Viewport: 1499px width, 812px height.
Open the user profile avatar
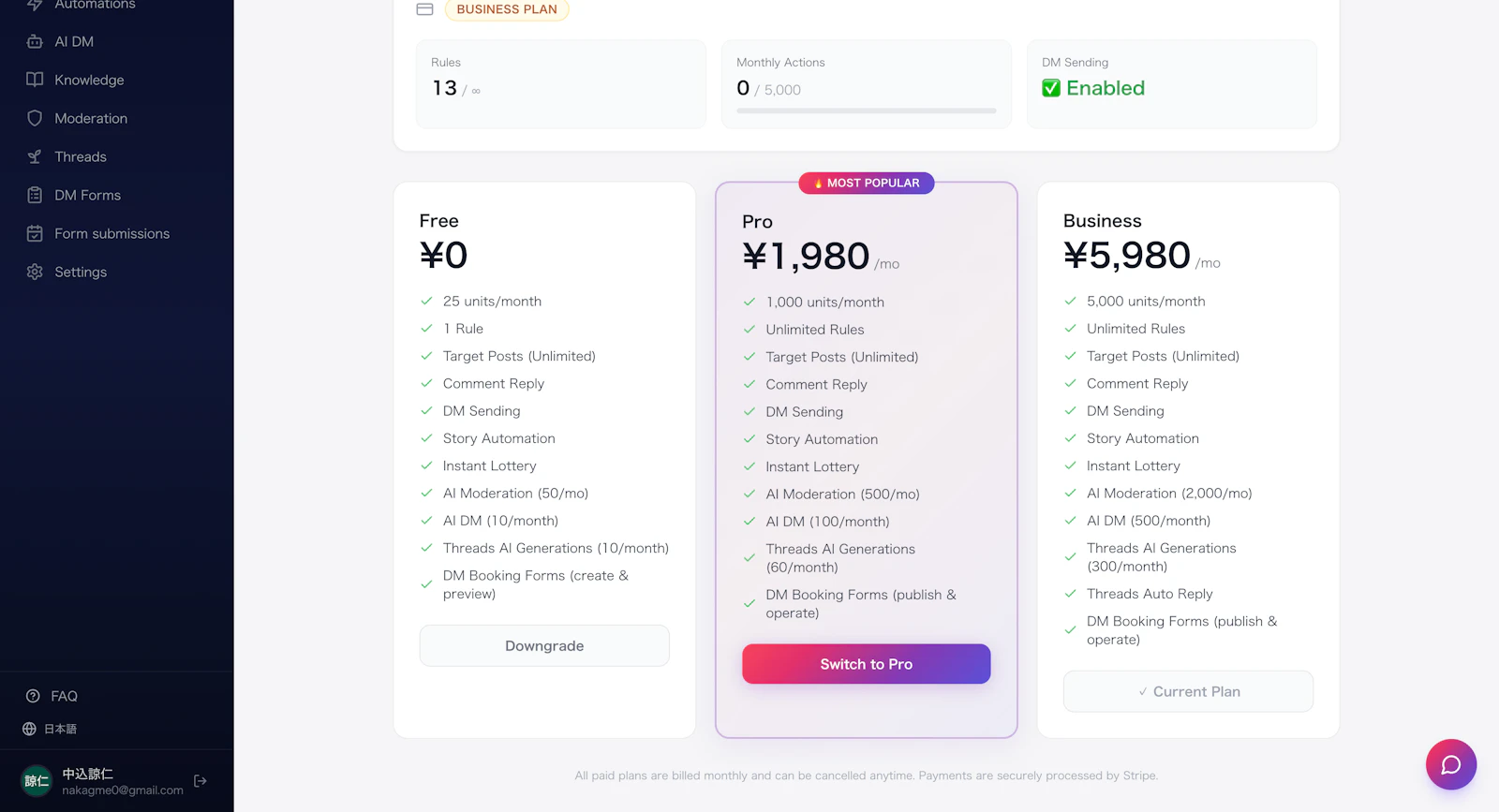pos(37,781)
